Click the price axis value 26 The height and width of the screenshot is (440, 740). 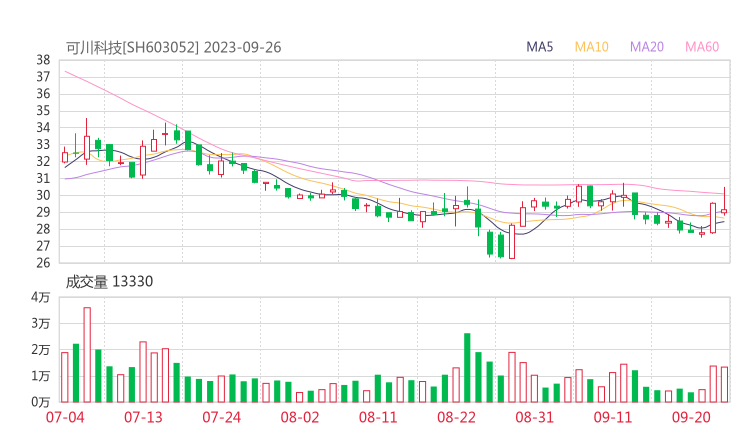[x=43, y=263]
